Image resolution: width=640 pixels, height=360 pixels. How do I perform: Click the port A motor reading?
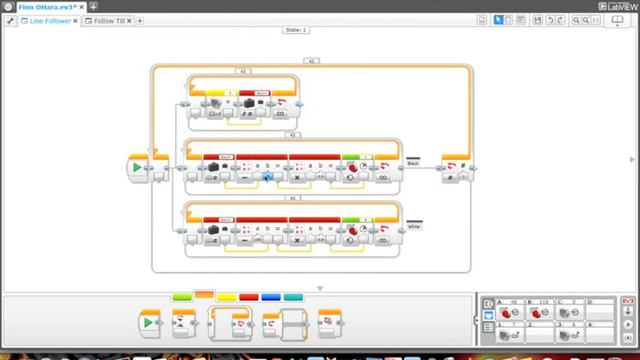[x=509, y=310]
